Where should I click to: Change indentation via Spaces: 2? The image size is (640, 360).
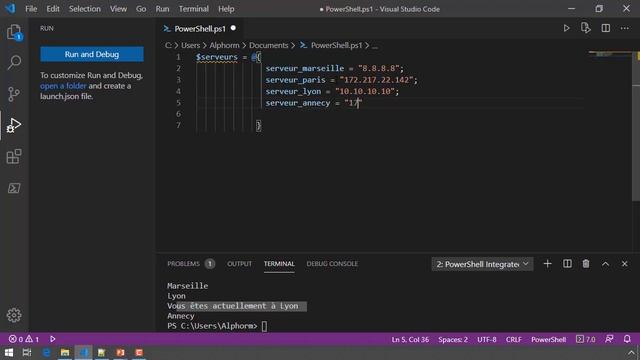(x=453, y=339)
